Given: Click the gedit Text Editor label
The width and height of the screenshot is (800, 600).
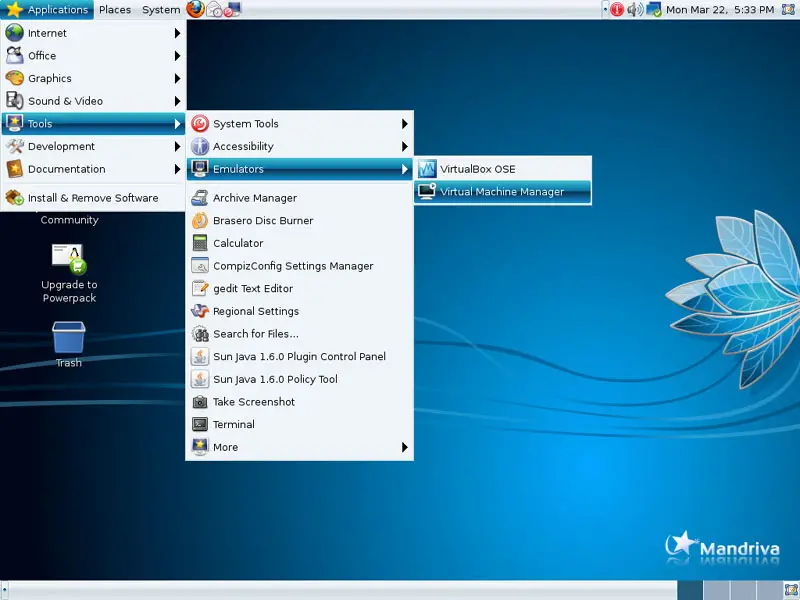Looking at the screenshot, I should [253, 289].
